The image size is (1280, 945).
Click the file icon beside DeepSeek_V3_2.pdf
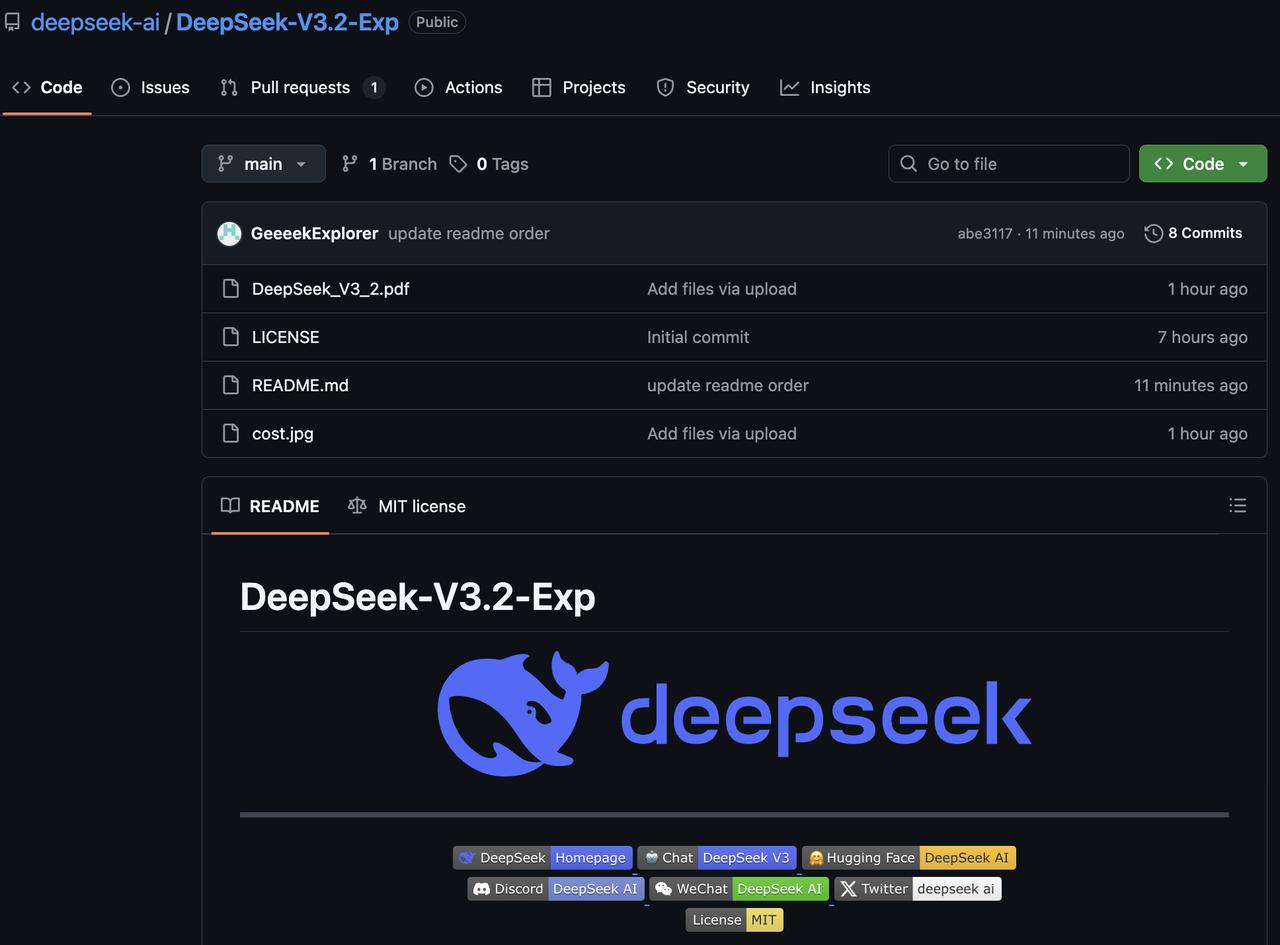(x=231, y=289)
